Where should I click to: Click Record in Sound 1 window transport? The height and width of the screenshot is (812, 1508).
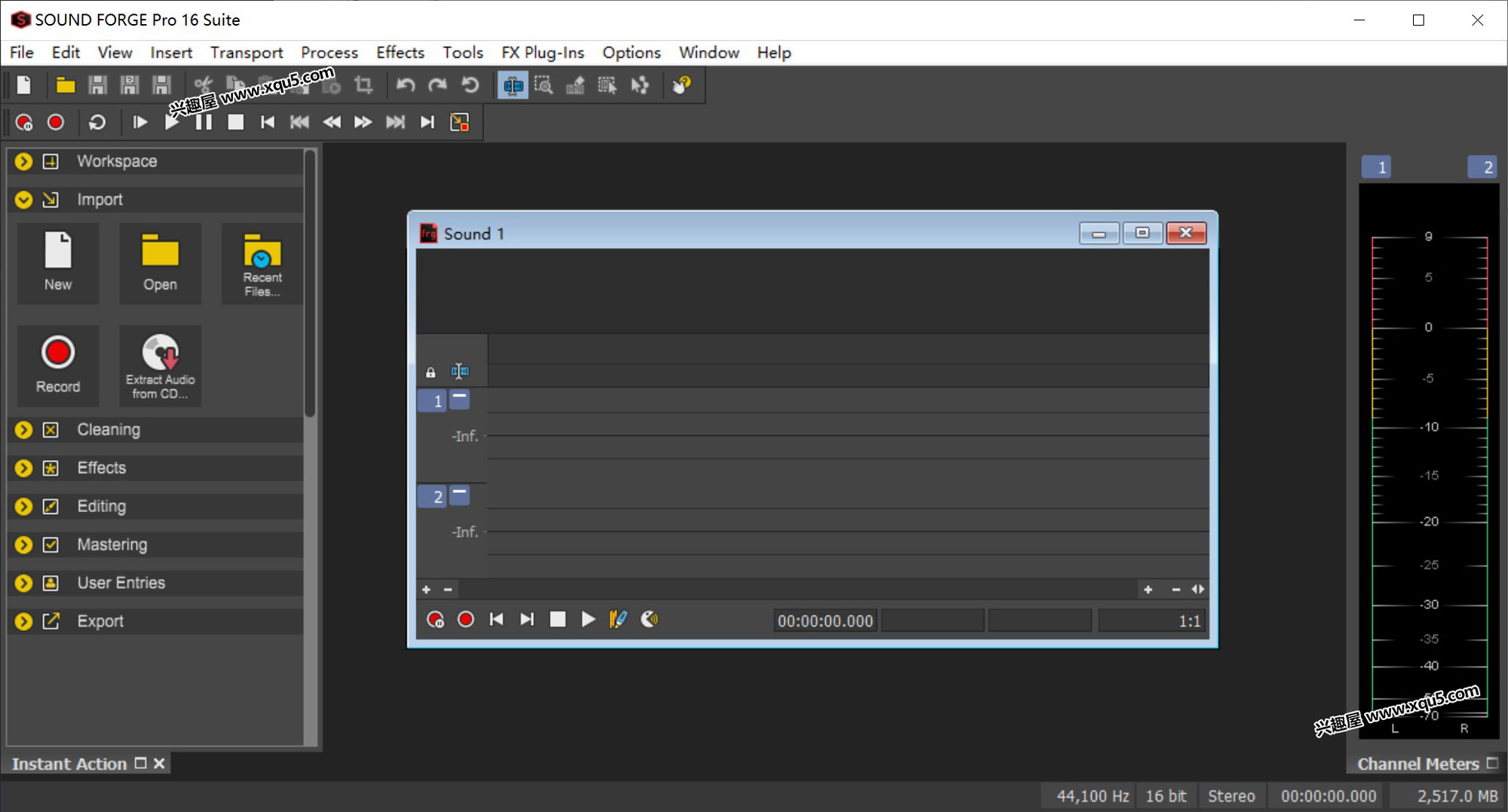(x=466, y=620)
